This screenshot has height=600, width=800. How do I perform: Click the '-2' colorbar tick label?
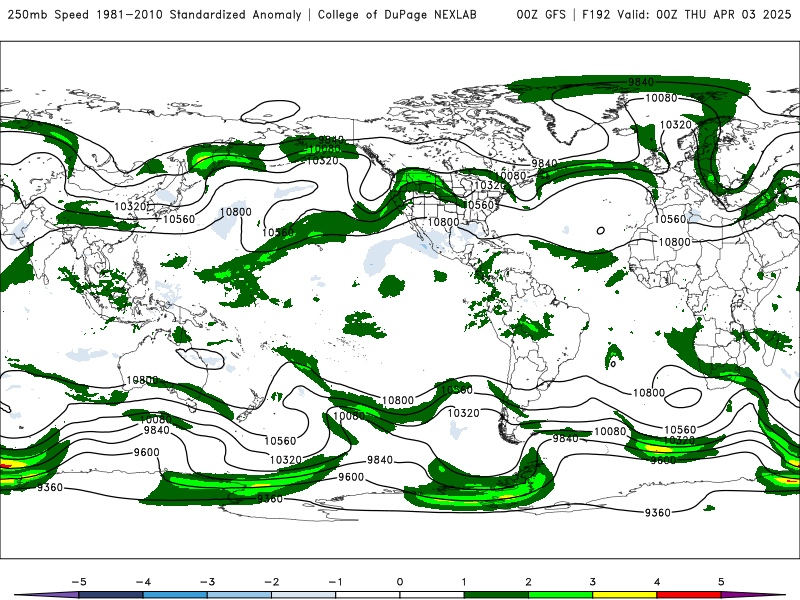(271, 582)
